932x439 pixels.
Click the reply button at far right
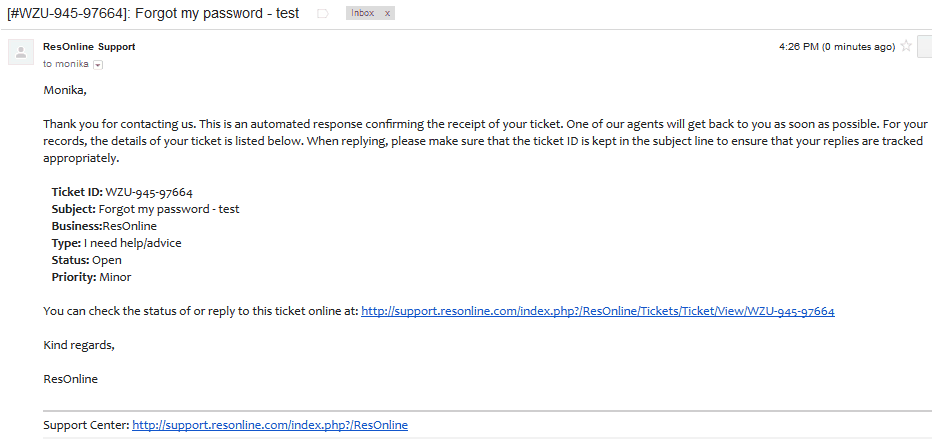[925, 46]
